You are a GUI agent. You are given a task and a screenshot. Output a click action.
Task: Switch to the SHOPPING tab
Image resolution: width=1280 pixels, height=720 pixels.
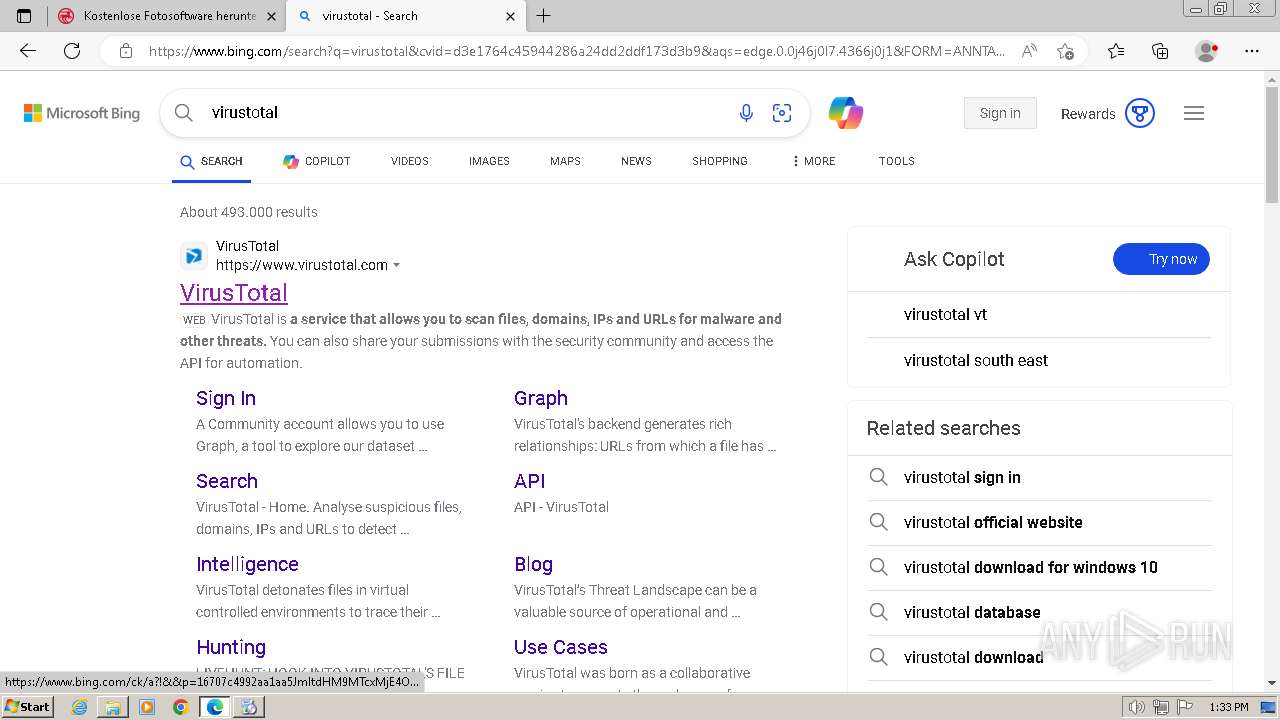pos(720,161)
